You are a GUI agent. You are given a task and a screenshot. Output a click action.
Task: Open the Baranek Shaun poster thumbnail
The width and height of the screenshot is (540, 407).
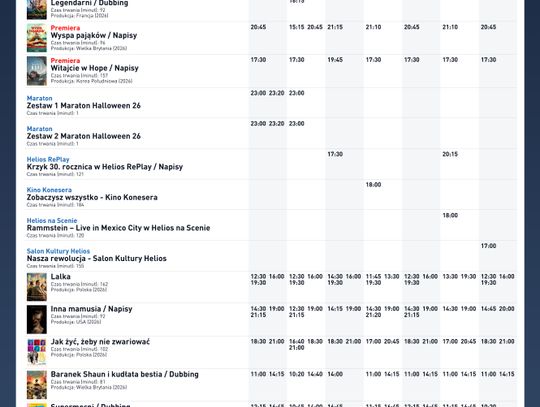[37, 385]
